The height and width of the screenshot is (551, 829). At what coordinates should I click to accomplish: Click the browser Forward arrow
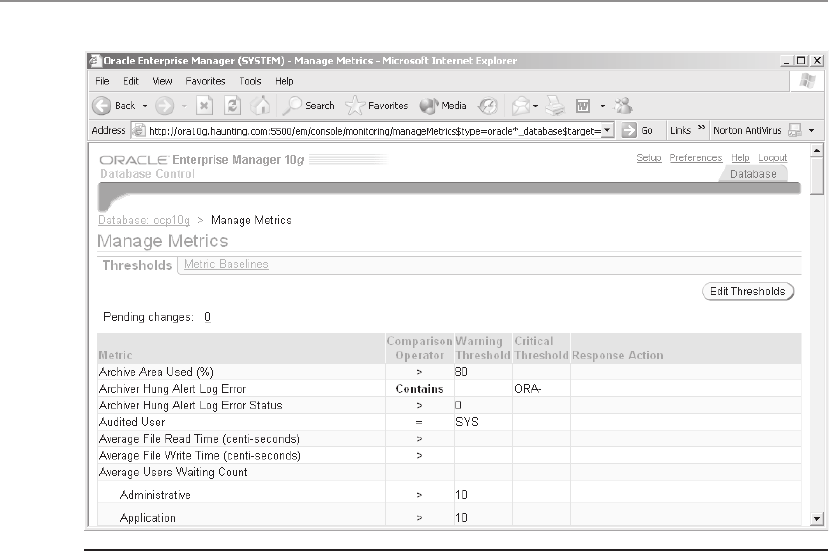coord(164,106)
